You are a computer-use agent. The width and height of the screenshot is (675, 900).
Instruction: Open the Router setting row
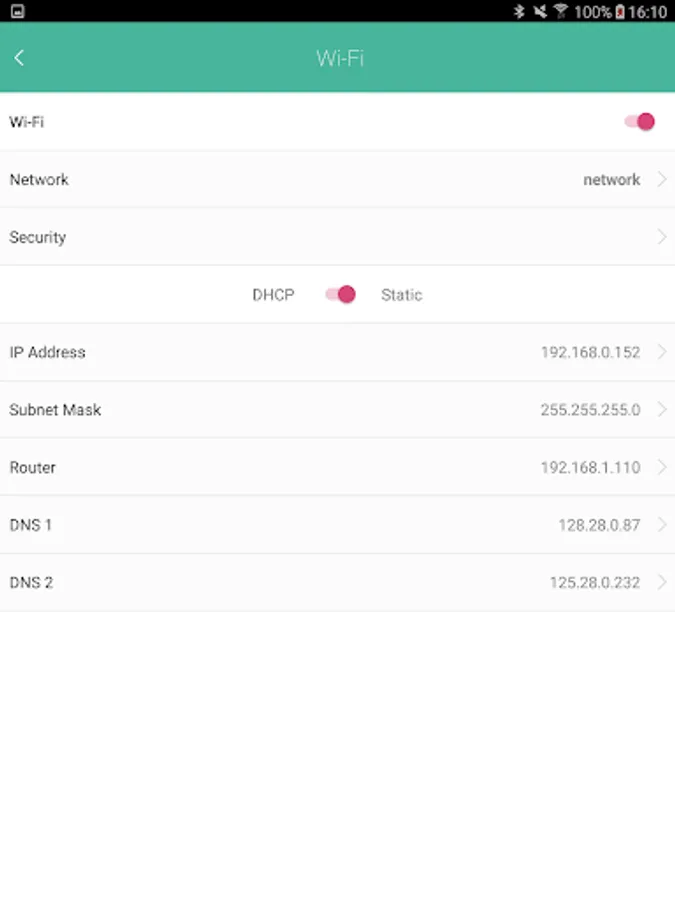[x=337, y=467]
